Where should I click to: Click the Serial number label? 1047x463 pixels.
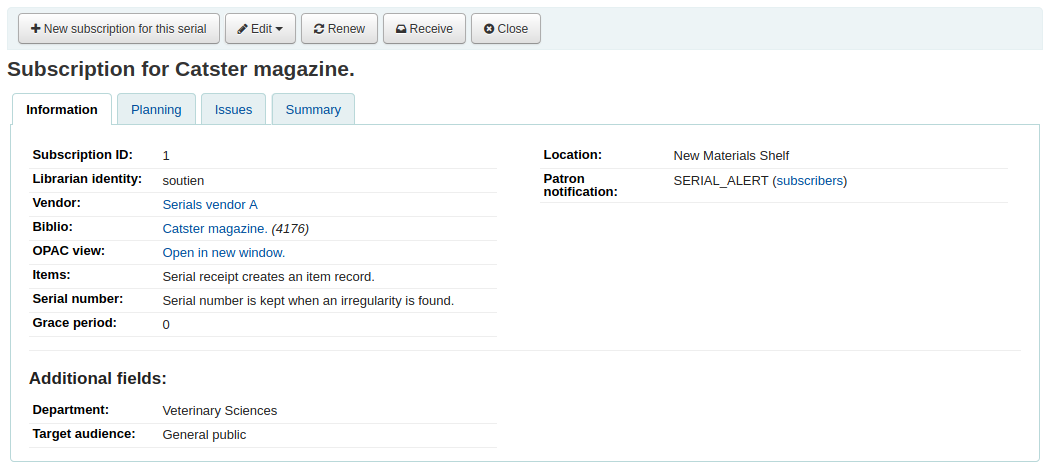(x=78, y=299)
